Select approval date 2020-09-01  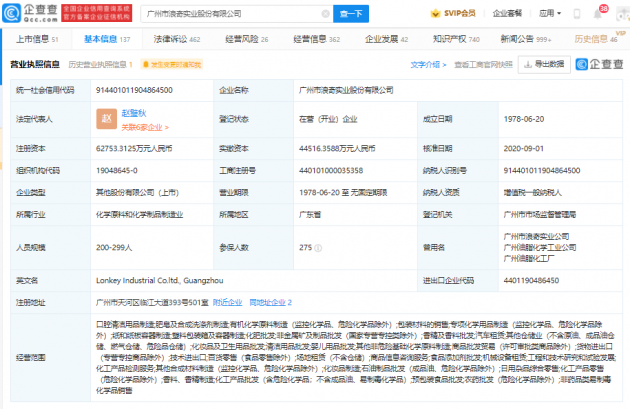(x=524, y=148)
